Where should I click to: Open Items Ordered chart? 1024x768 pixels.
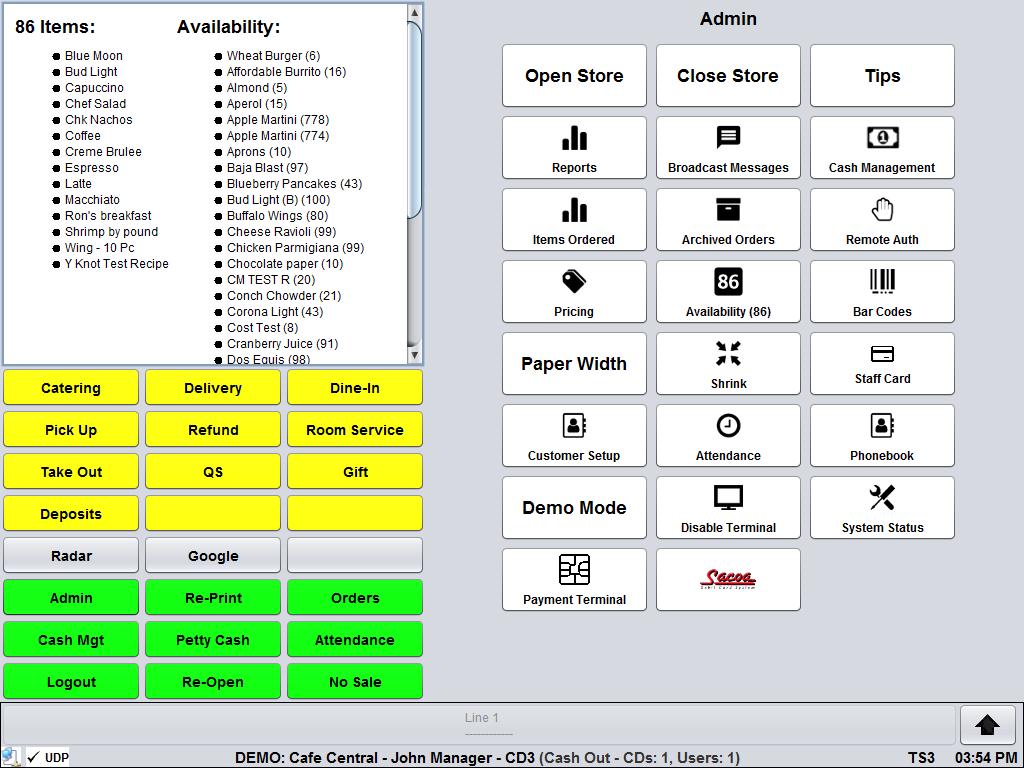point(574,219)
